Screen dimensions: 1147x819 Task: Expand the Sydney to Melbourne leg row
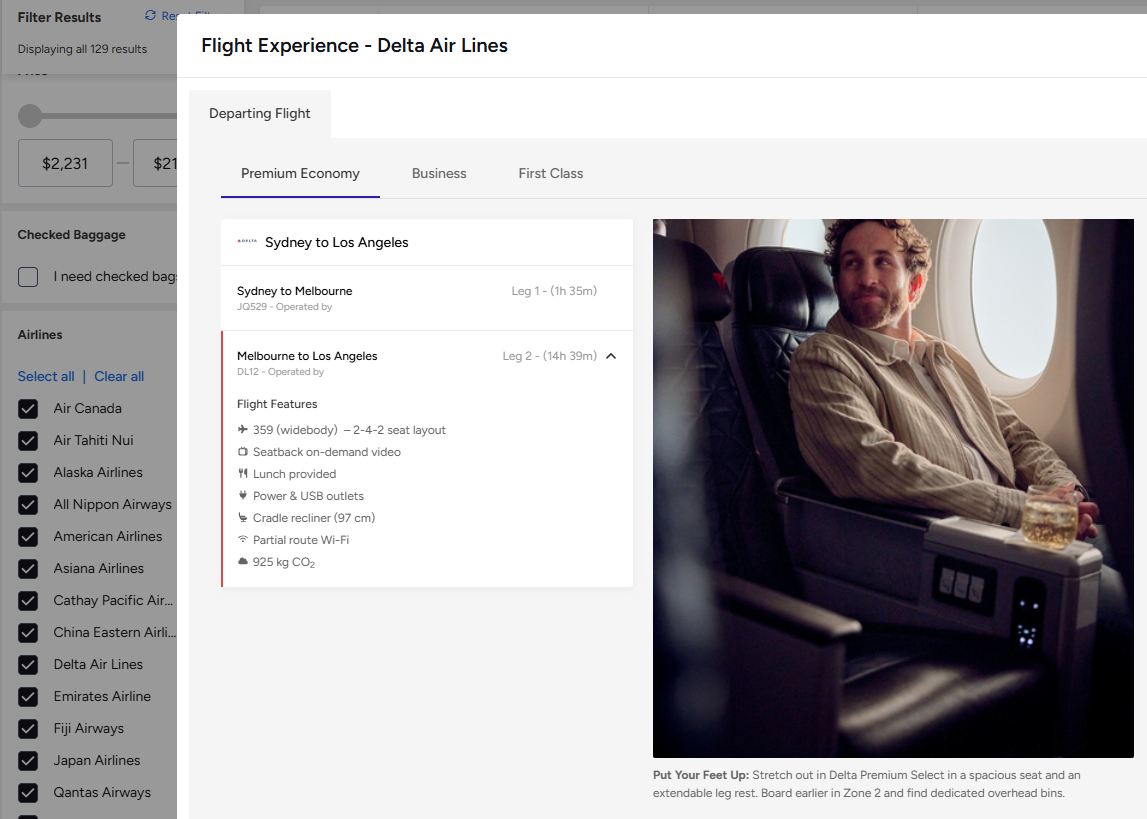(x=426, y=298)
